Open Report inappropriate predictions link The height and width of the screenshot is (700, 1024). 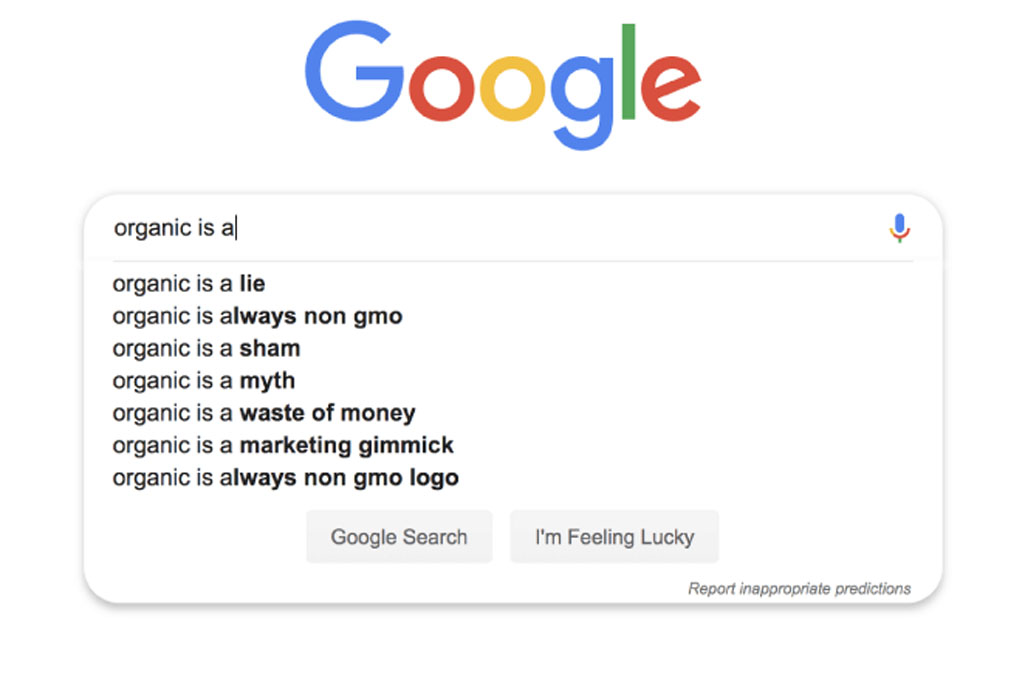coord(799,589)
